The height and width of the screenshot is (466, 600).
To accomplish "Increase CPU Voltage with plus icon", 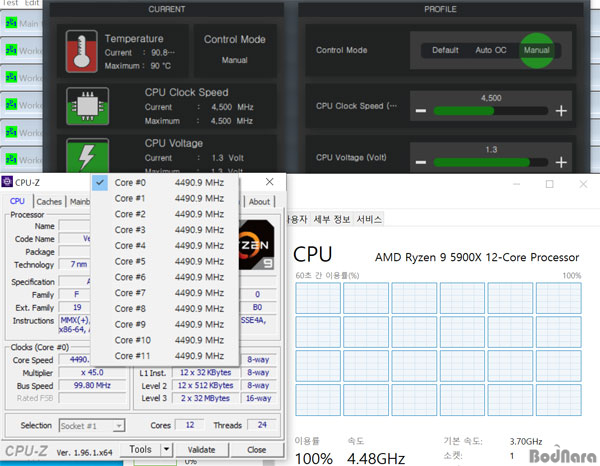I will (561, 162).
